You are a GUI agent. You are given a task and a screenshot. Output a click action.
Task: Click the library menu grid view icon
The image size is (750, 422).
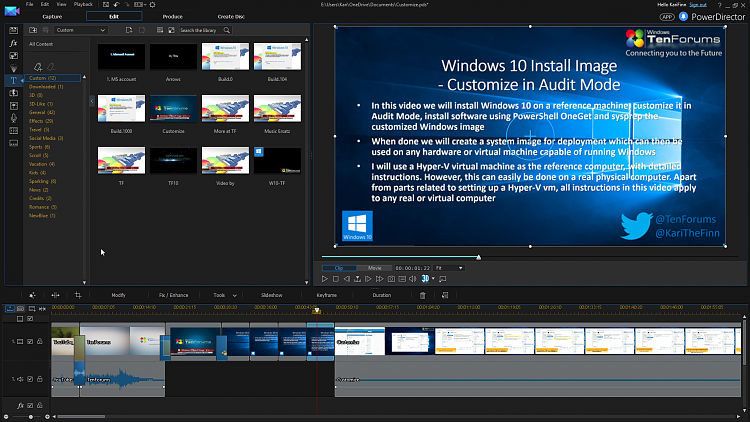[160, 30]
